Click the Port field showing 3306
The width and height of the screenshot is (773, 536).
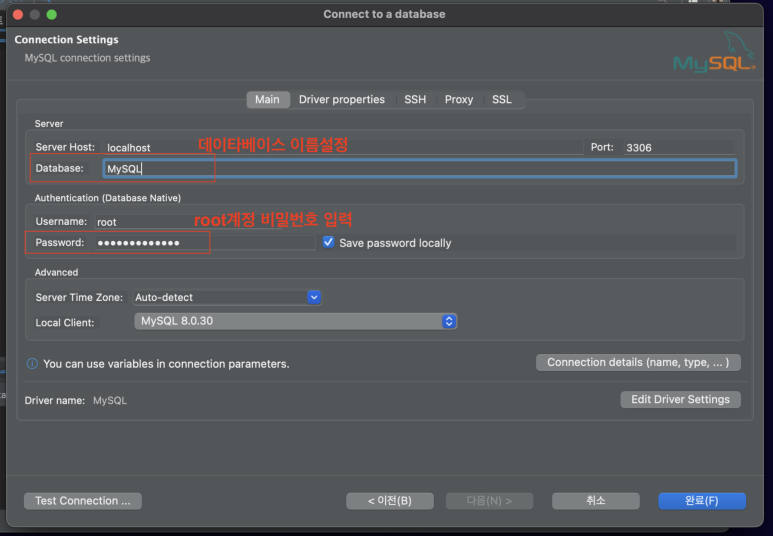679,147
